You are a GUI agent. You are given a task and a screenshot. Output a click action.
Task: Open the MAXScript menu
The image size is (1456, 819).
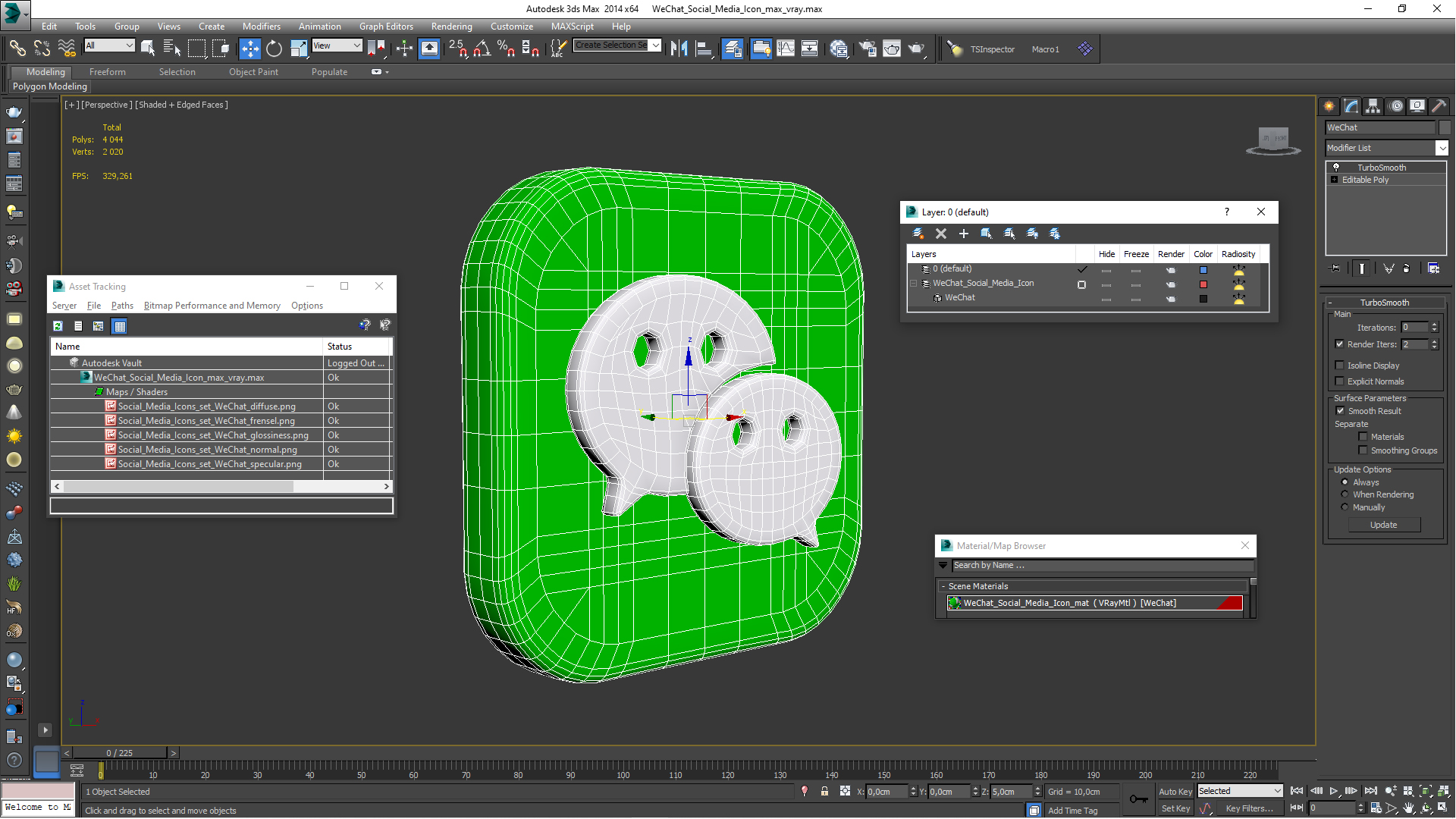coord(572,27)
